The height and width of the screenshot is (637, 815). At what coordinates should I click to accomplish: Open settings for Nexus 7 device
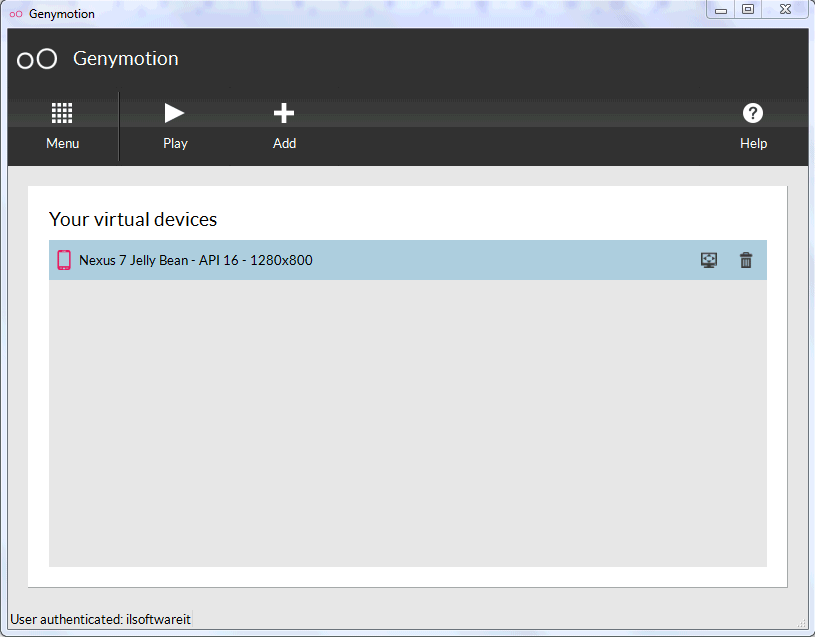coord(709,260)
